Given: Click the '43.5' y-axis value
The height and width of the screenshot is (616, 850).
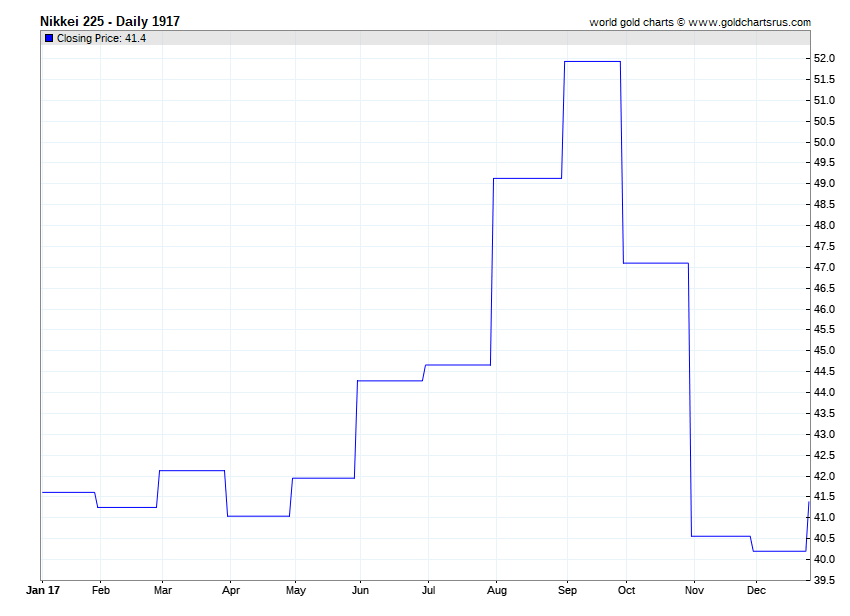Looking at the screenshot, I should click(x=824, y=413).
